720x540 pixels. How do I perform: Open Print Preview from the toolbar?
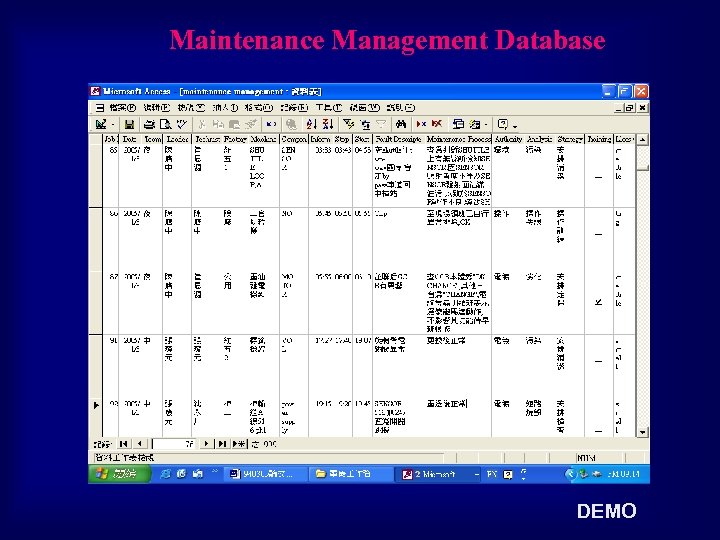click(x=165, y=124)
